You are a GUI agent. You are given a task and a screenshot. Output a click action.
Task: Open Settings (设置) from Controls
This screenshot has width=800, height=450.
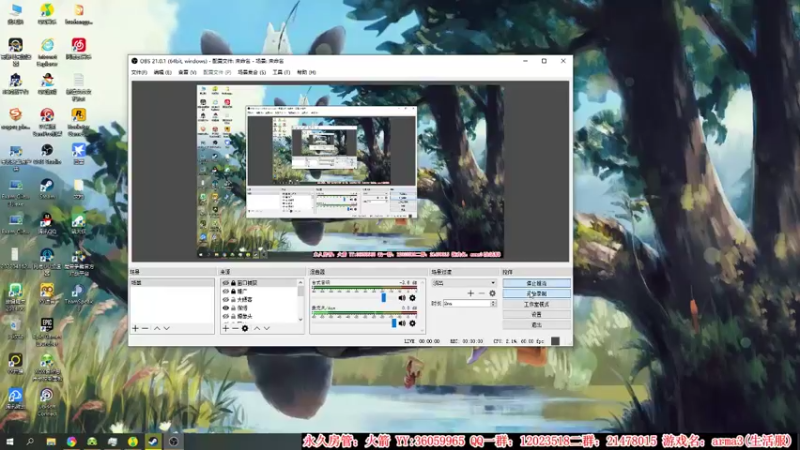coord(537,314)
